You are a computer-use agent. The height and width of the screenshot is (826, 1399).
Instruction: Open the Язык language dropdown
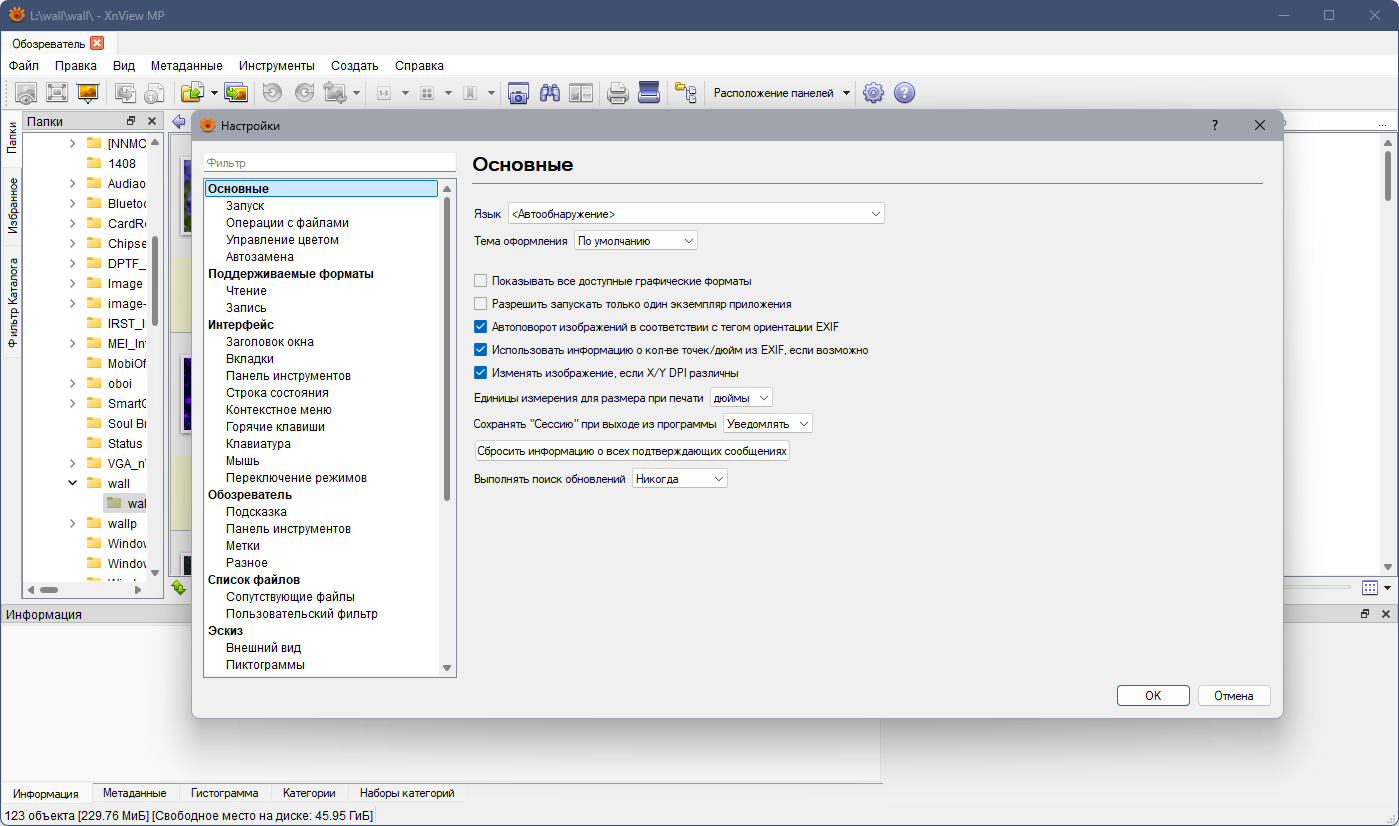(x=696, y=214)
